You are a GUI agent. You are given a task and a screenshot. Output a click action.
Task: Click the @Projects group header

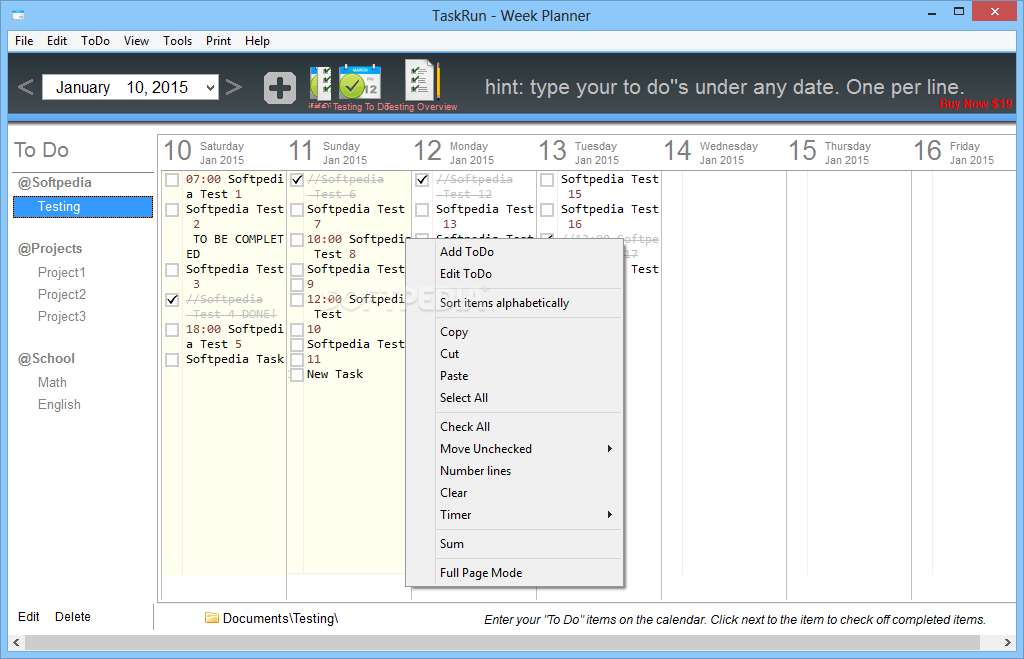(50, 248)
